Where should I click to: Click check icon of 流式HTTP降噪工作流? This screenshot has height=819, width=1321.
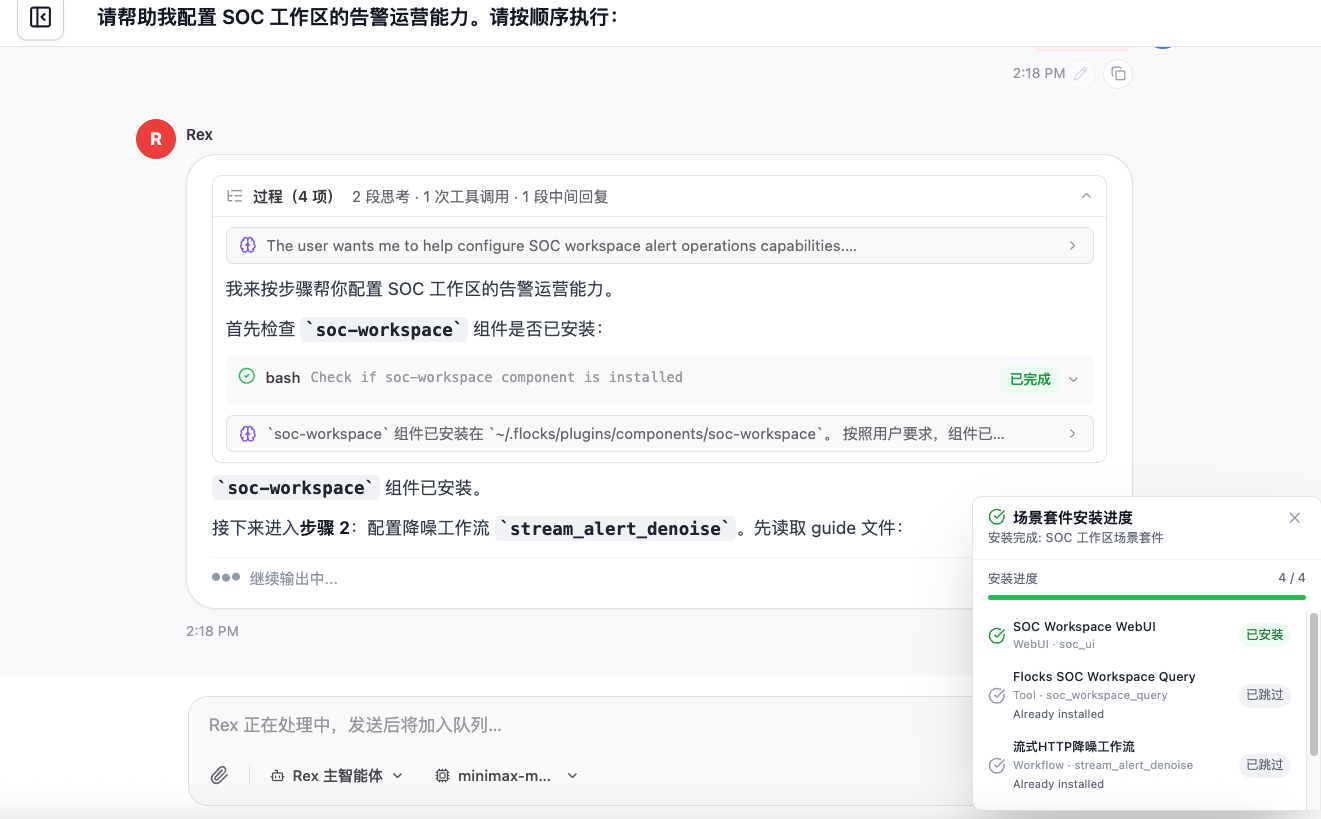pyautogui.click(x=996, y=766)
